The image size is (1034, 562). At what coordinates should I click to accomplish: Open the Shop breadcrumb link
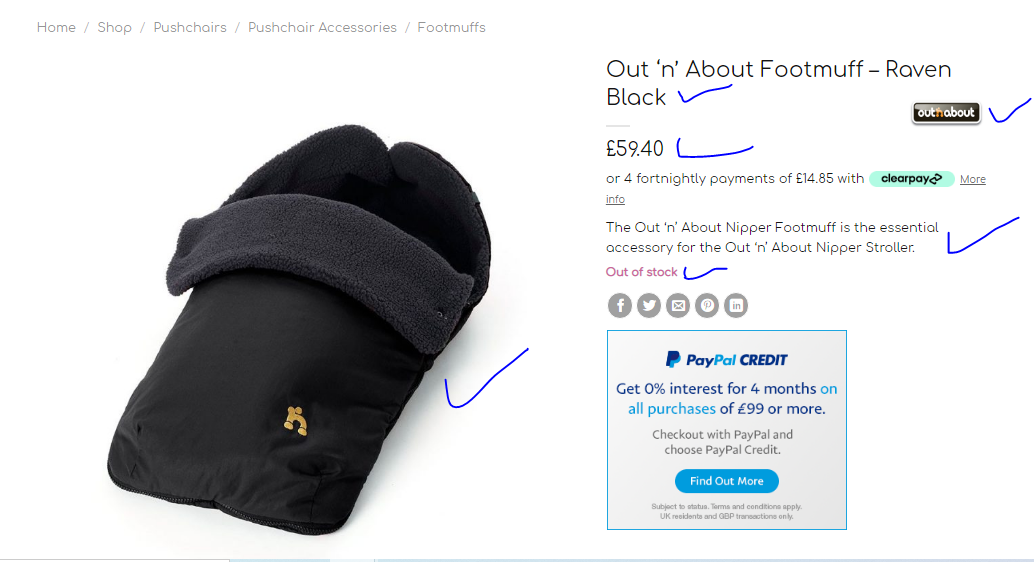click(x=115, y=28)
